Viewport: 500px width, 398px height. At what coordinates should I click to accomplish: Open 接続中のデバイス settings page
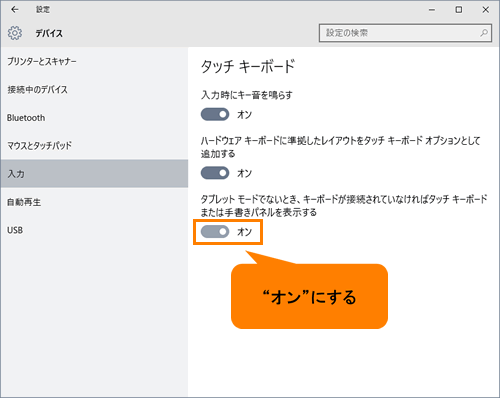click(x=94, y=89)
